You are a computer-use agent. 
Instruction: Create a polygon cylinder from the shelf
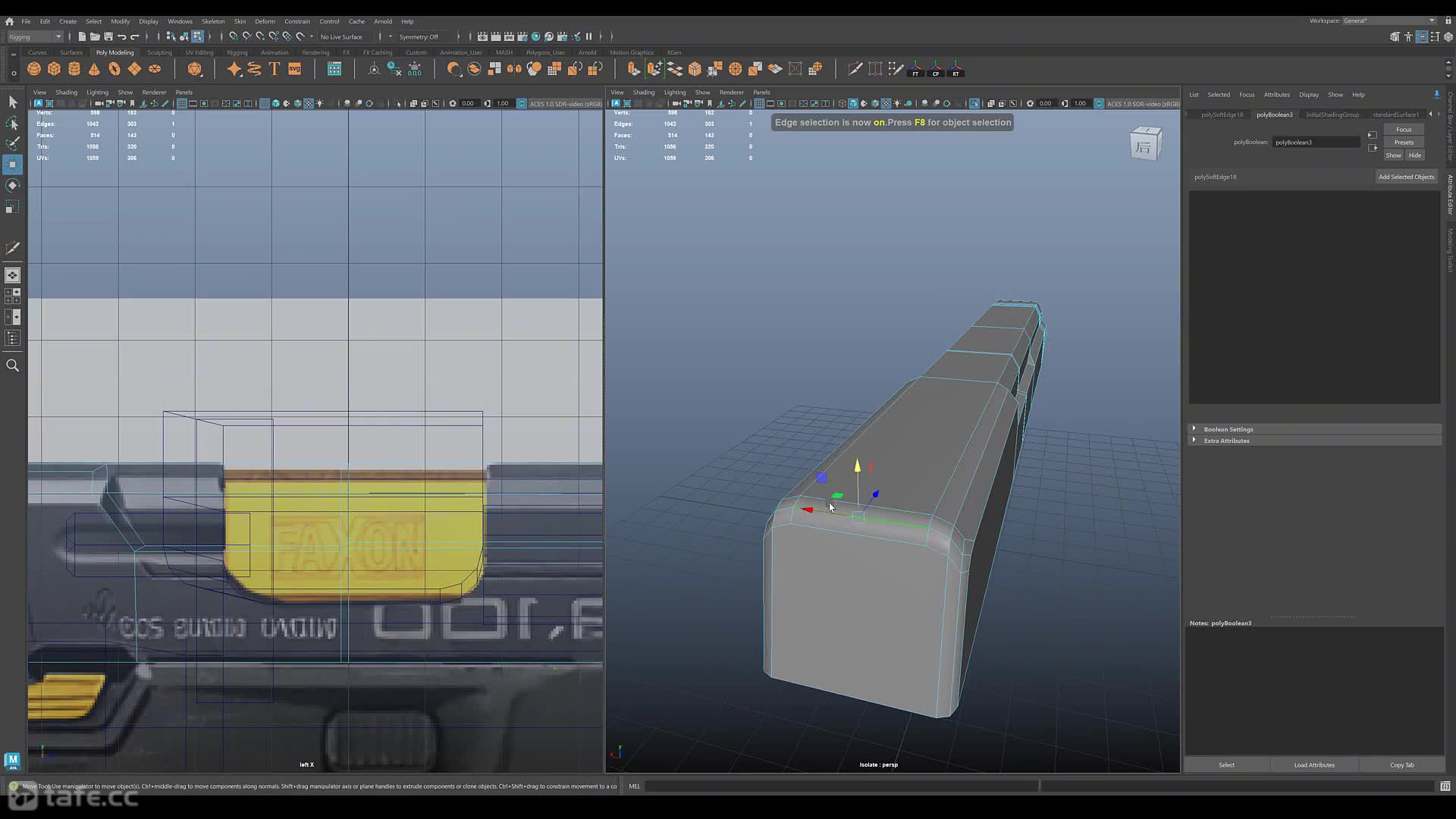click(x=74, y=69)
